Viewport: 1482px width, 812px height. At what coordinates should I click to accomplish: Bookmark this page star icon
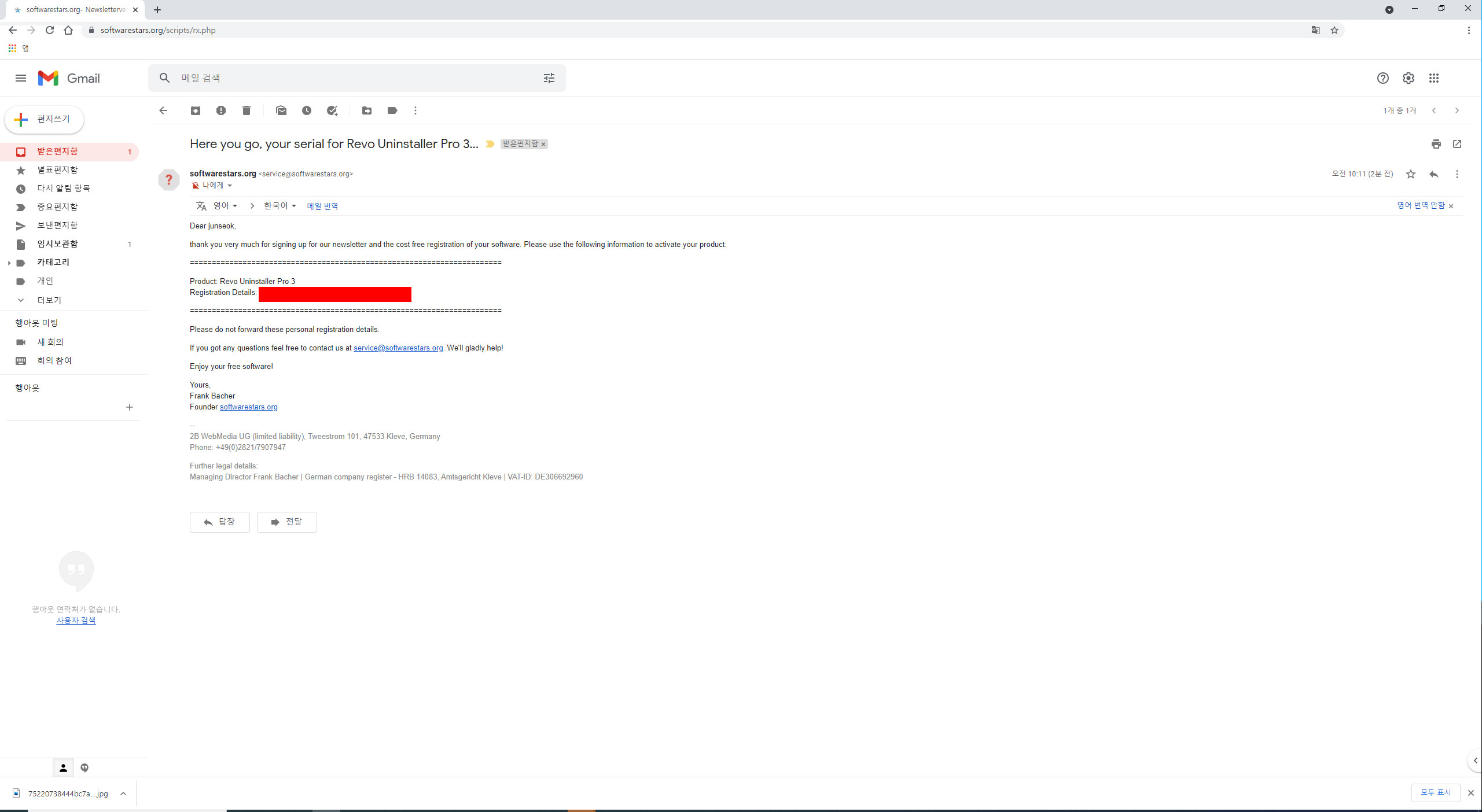pyautogui.click(x=1334, y=30)
